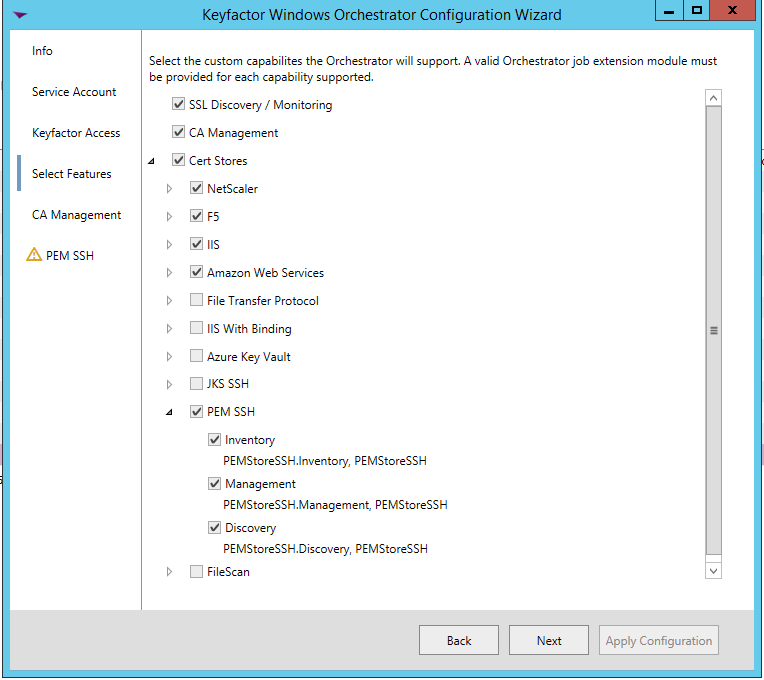Enable the FileScan checkbox

[196, 571]
